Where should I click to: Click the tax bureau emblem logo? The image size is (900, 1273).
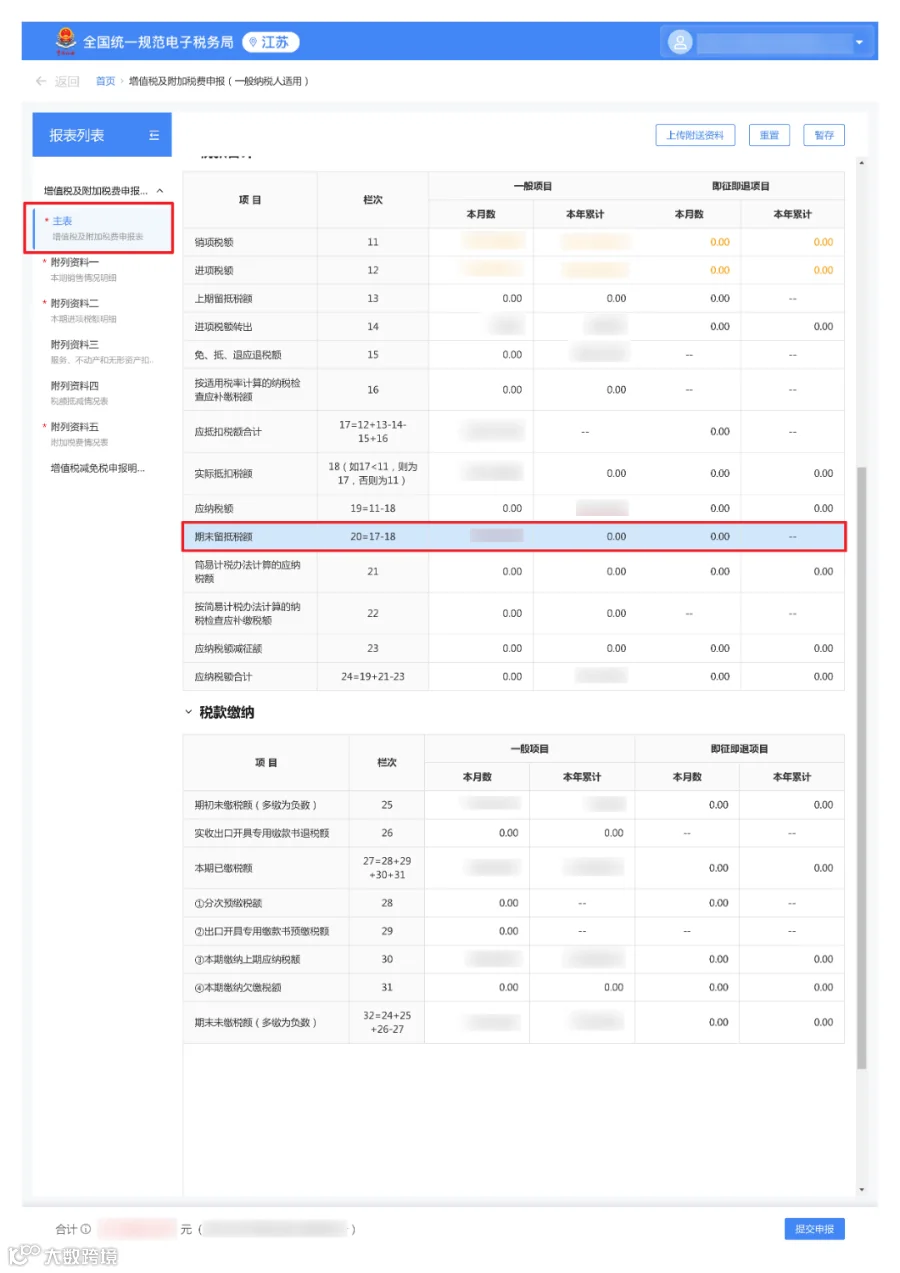tap(66, 42)
